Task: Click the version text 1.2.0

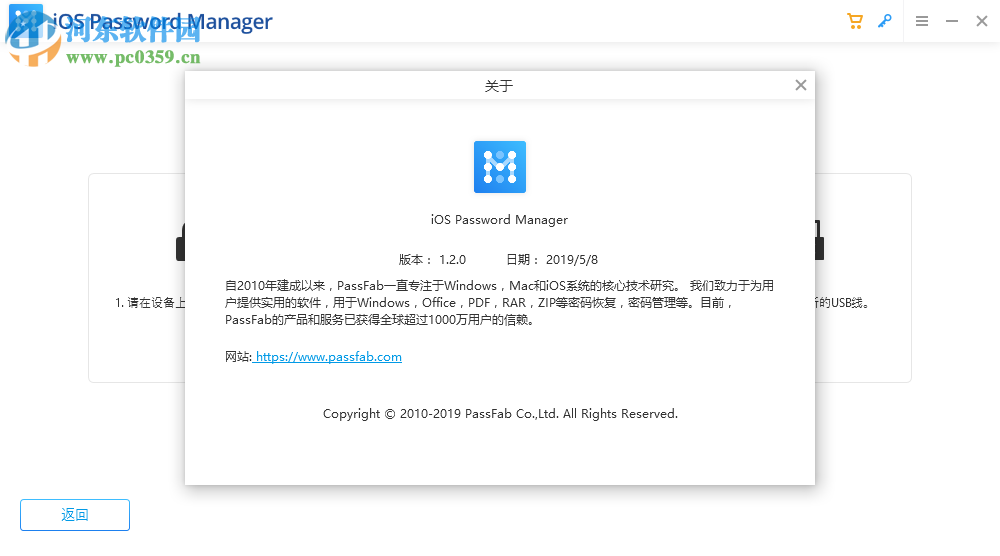Action: tap(452, 260)
